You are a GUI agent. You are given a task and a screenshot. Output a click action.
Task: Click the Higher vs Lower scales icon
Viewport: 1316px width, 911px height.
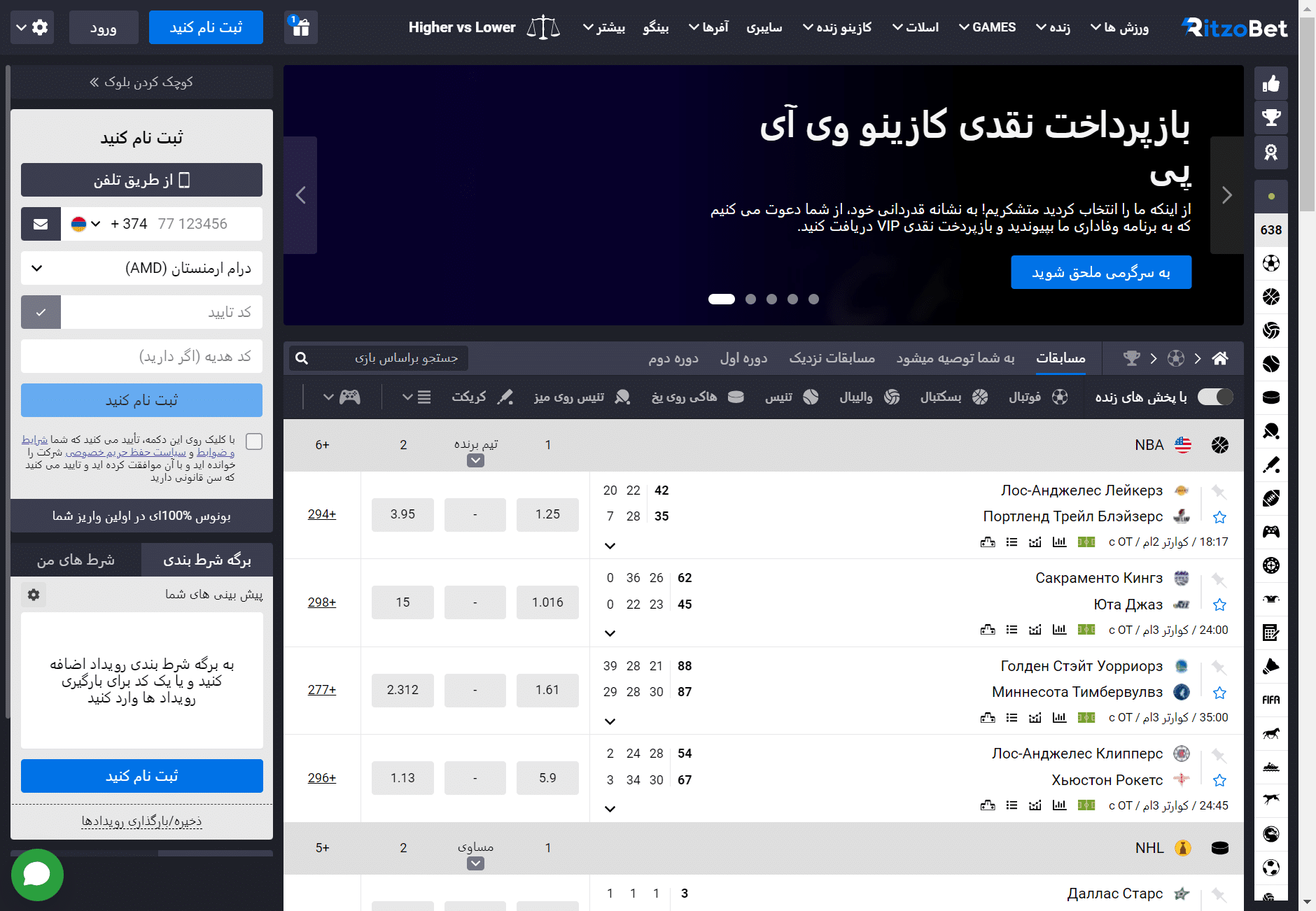coord(543,27)
